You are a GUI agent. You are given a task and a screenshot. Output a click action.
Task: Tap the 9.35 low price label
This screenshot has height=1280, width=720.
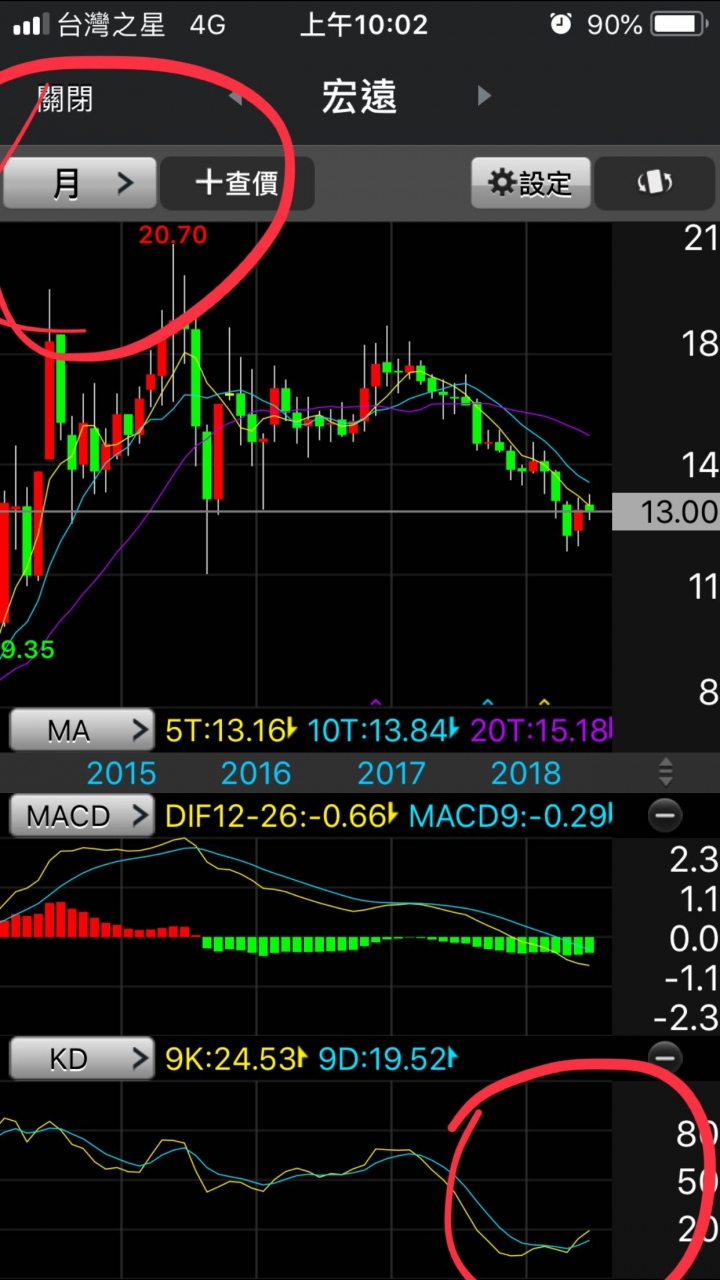27,648
